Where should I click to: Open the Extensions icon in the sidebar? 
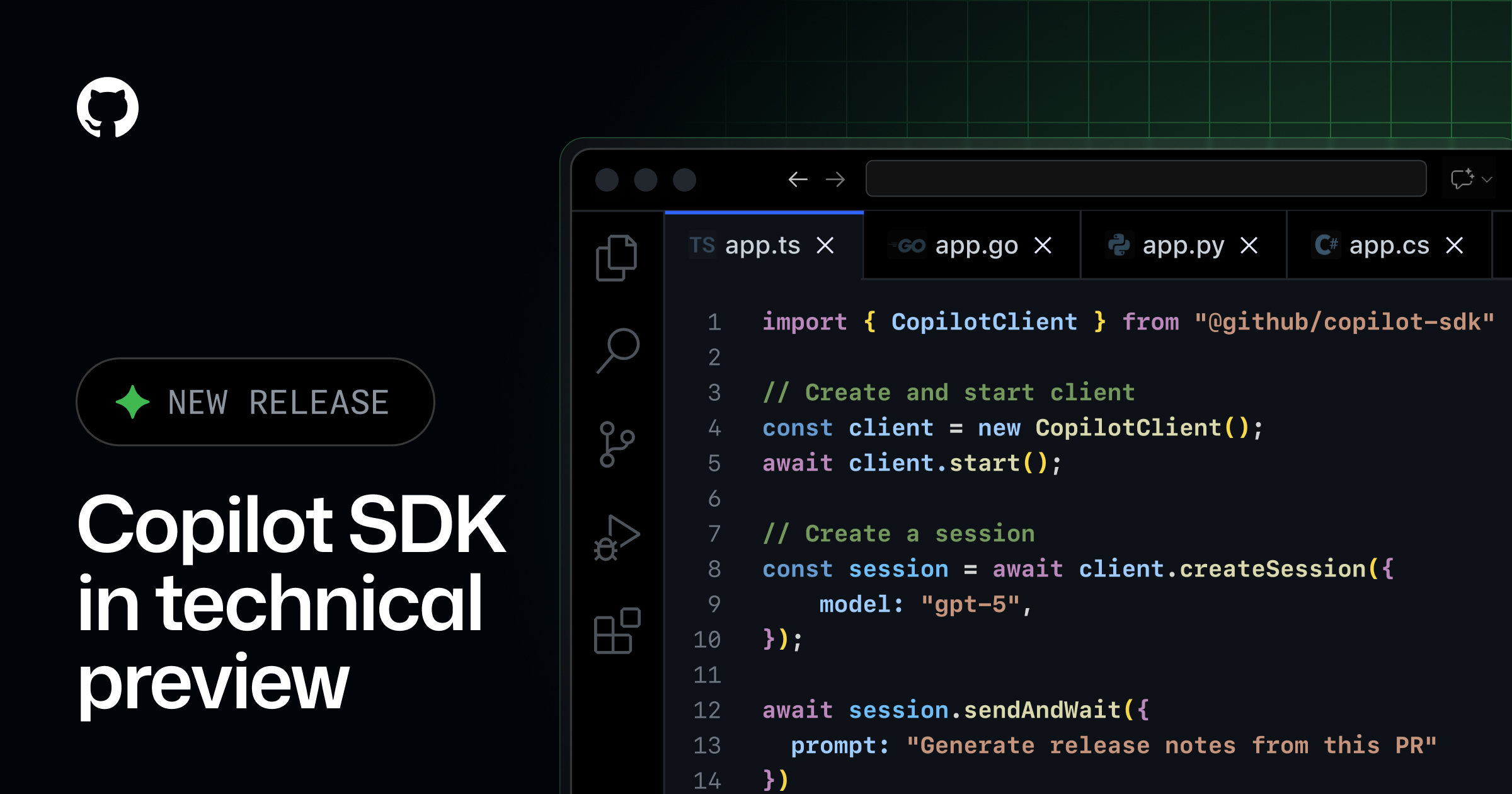(x=616, y=630)
